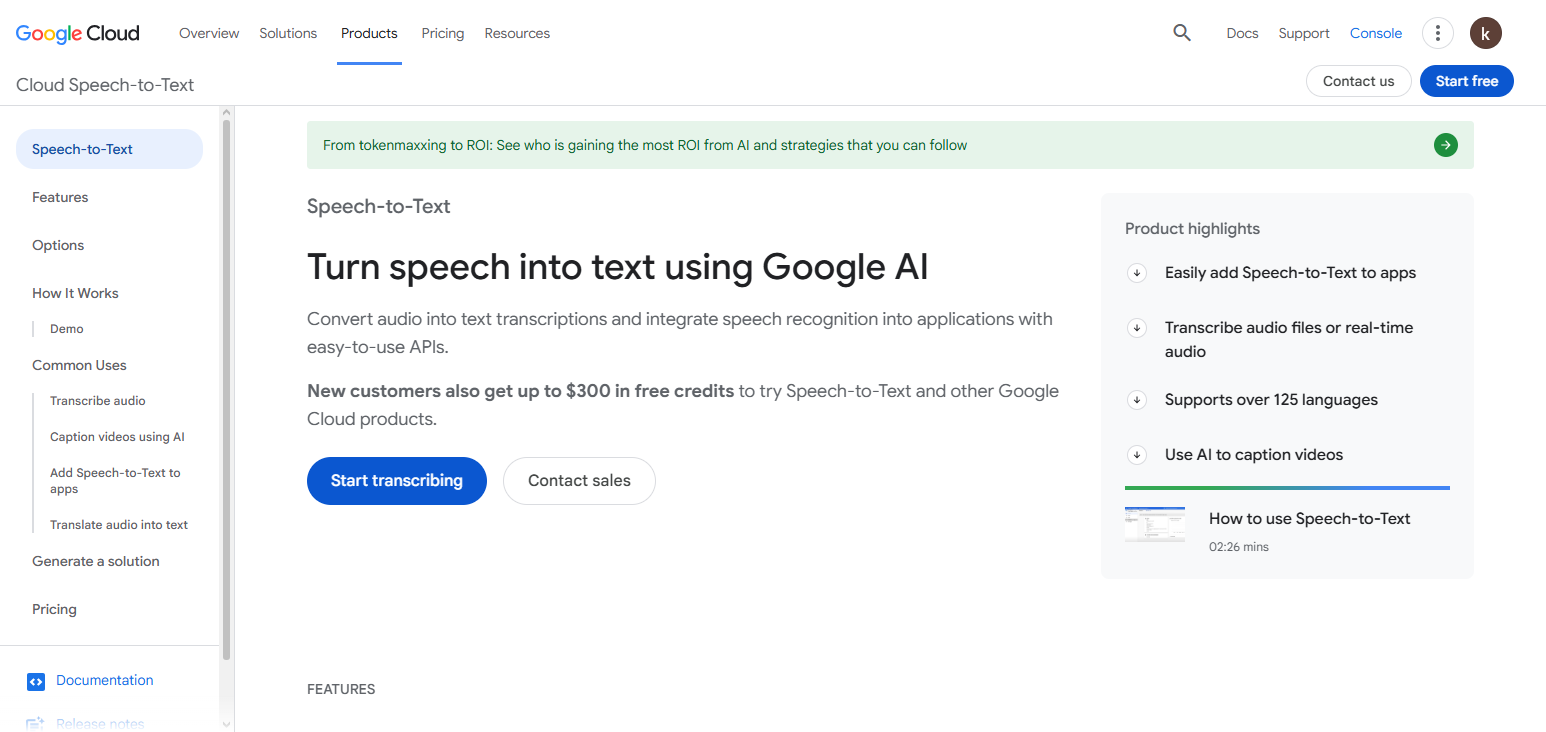
Task: Open 'How to use Speech-to-Text' video title
Action: (1310, 518)
